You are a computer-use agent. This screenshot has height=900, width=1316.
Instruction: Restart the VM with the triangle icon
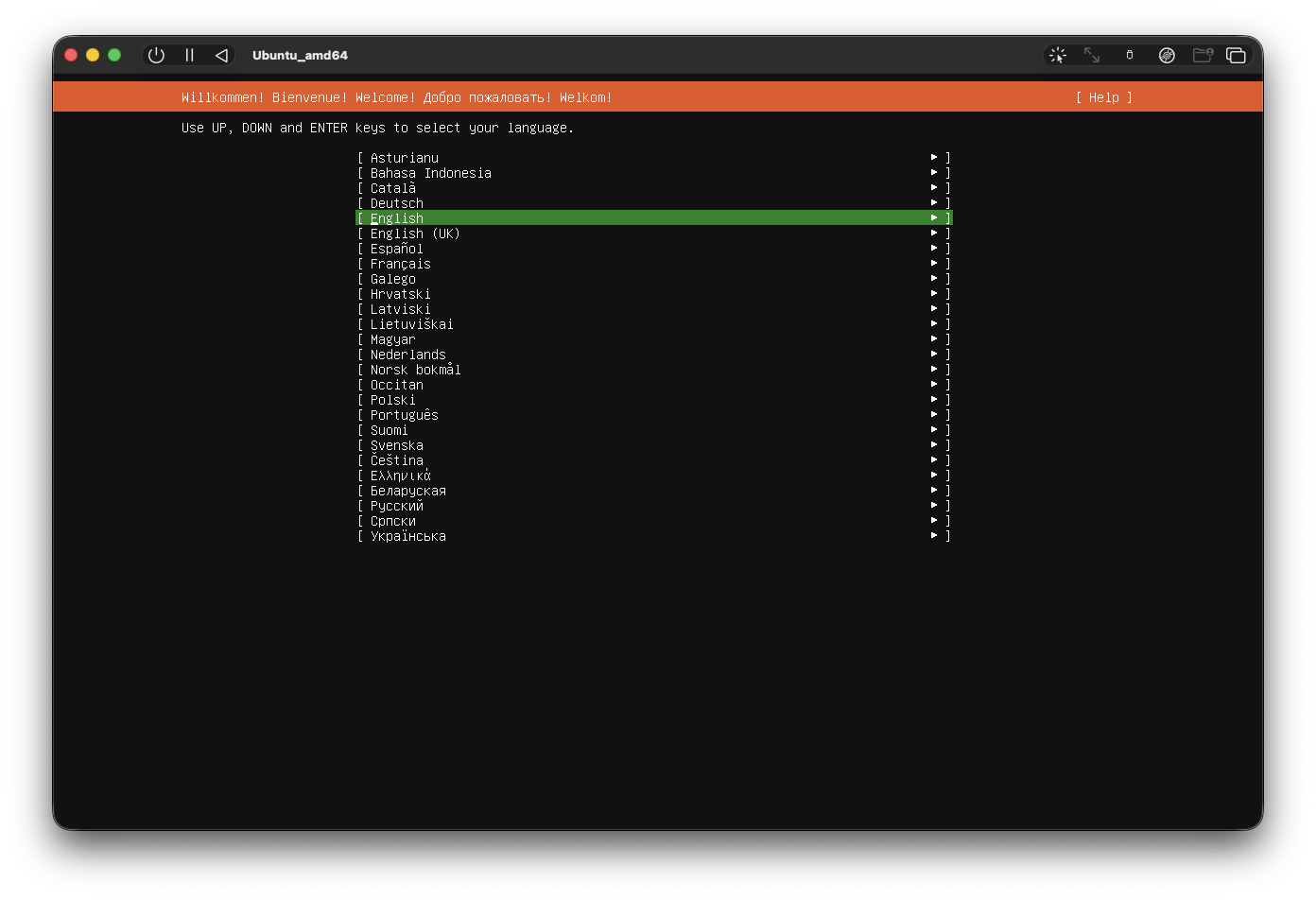click(221, 55)
